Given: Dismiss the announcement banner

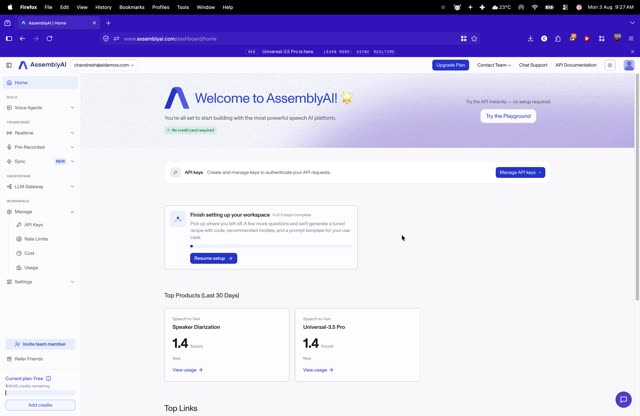Looking at the screenshot, I should (633, 52).
